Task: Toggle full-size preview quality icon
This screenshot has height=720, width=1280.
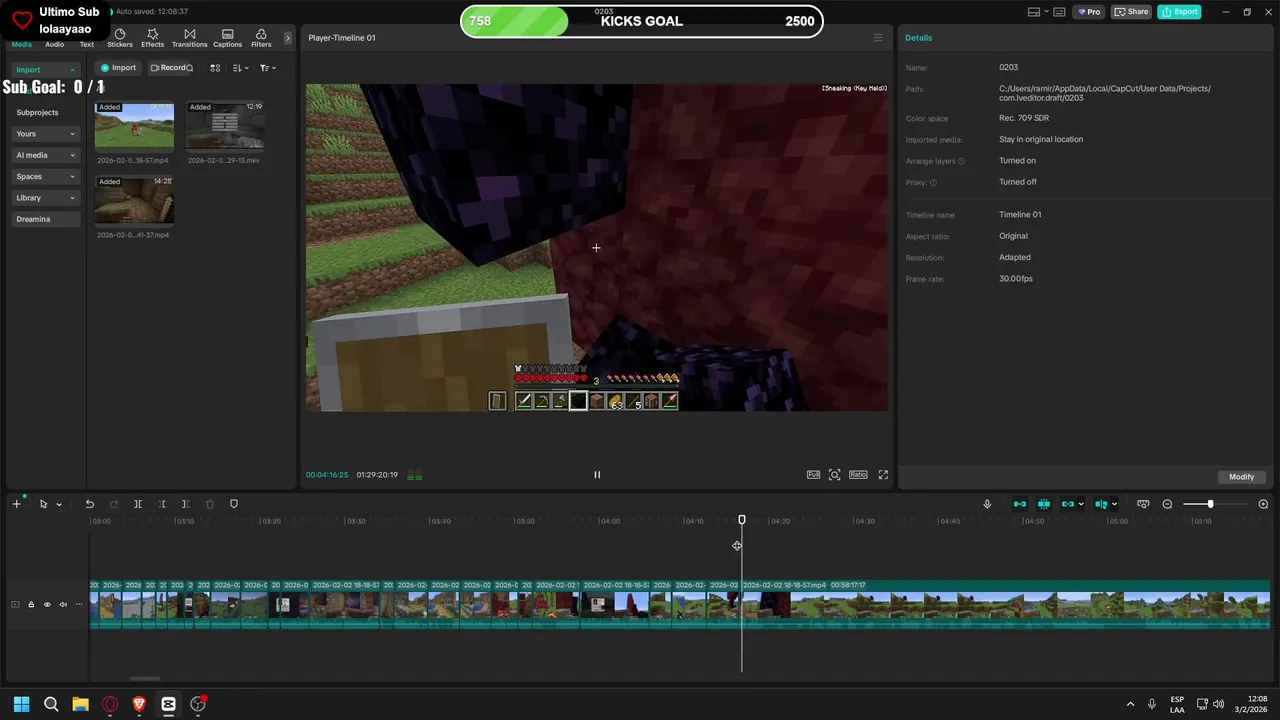Action: [813, 475]
